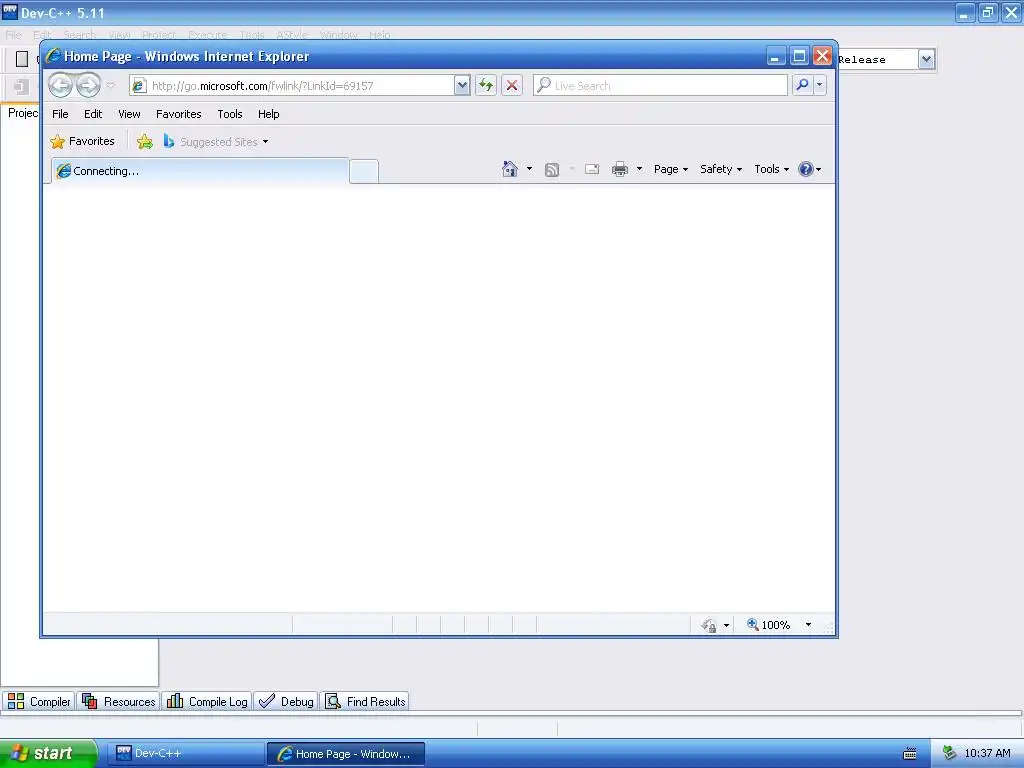The width and height of the screenshot is (1024, 768).
Task: Activate Home Page window from the taskbar
Action: [346, 754]
